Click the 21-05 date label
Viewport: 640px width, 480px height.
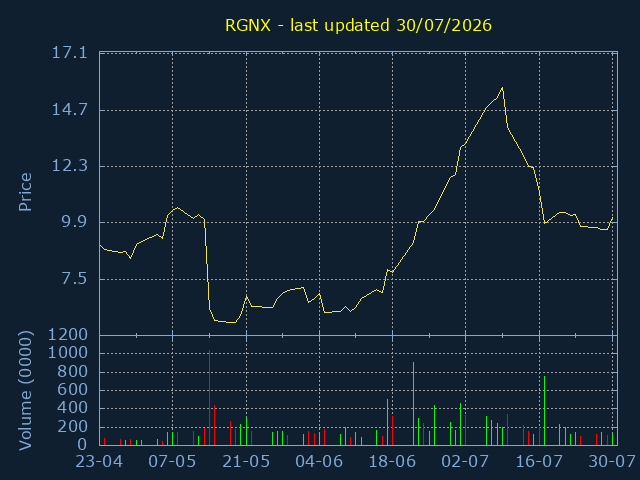coord(246,462)
